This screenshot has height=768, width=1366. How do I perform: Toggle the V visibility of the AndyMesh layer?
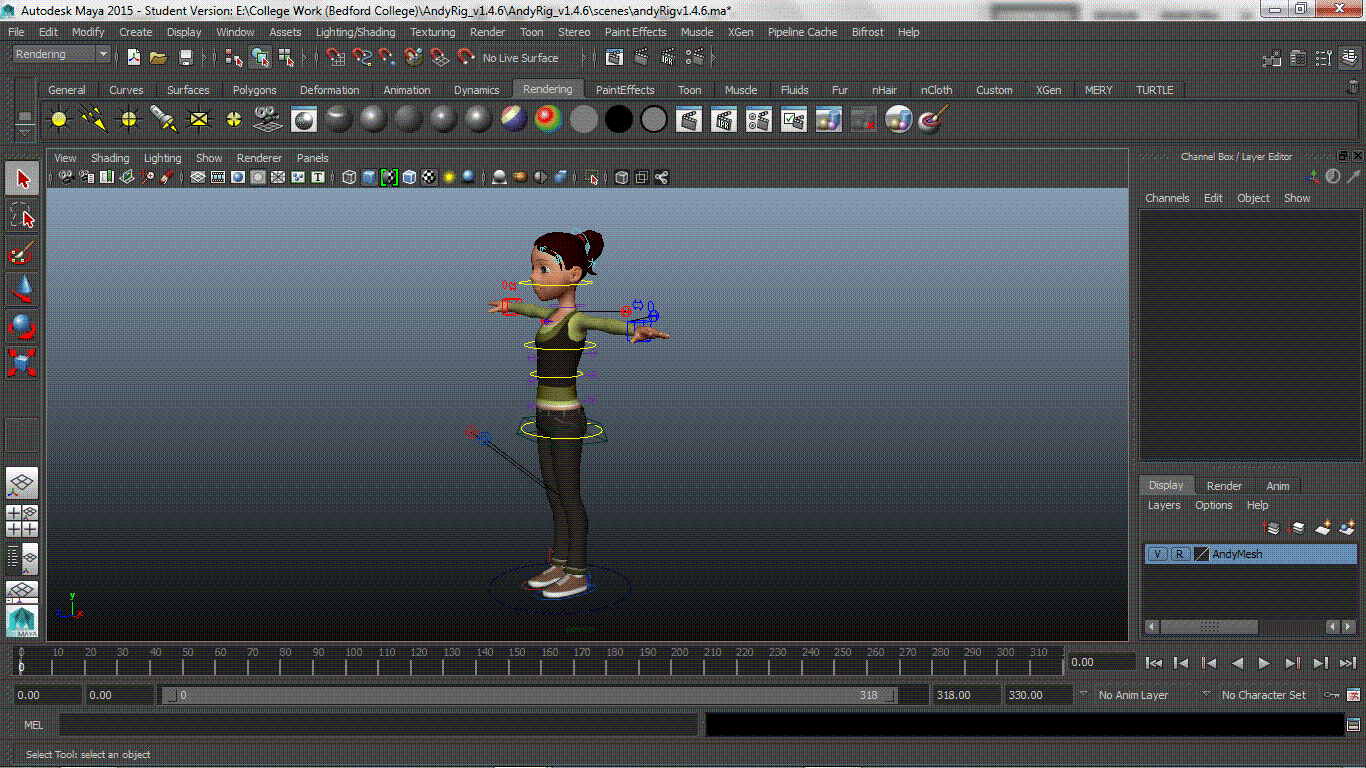pyautogui.click(x=1157, y=553)
